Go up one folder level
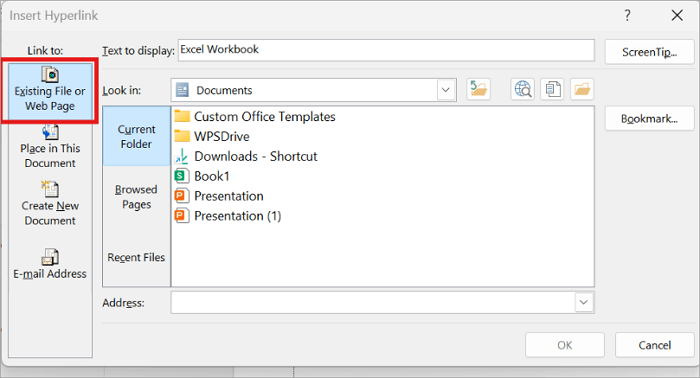Viewport: 700px width, 378px height. tap(478, 89)
